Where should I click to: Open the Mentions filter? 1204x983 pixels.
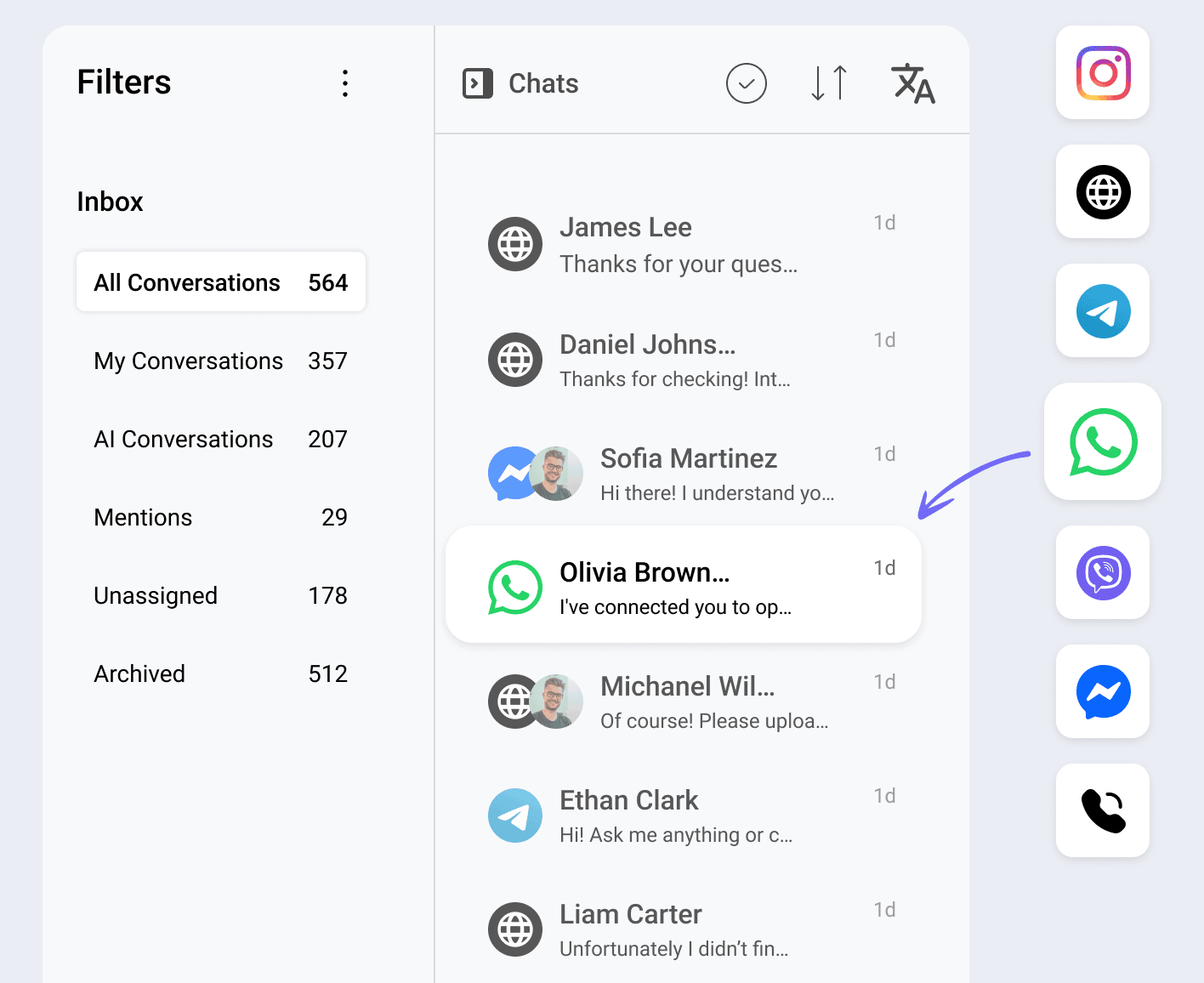point(220,517)
